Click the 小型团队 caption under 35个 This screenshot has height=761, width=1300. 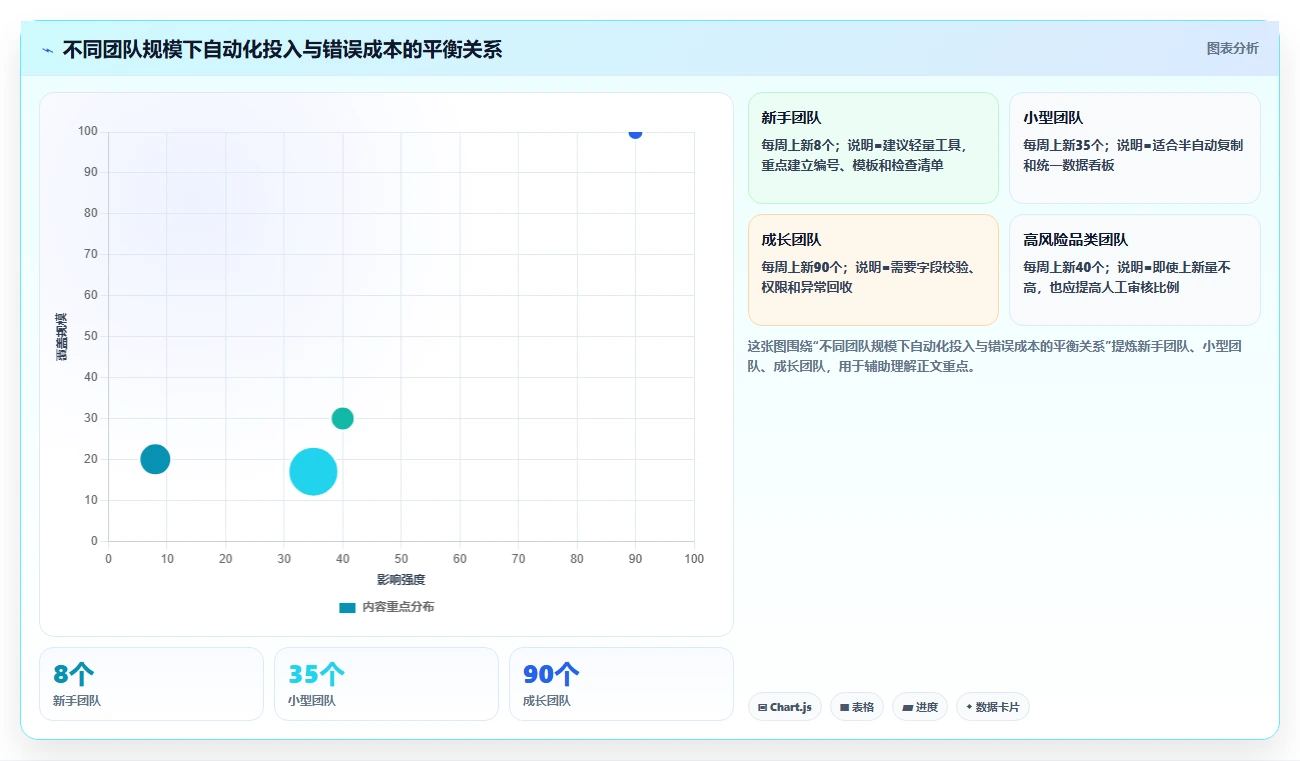[x=312, y=701]
